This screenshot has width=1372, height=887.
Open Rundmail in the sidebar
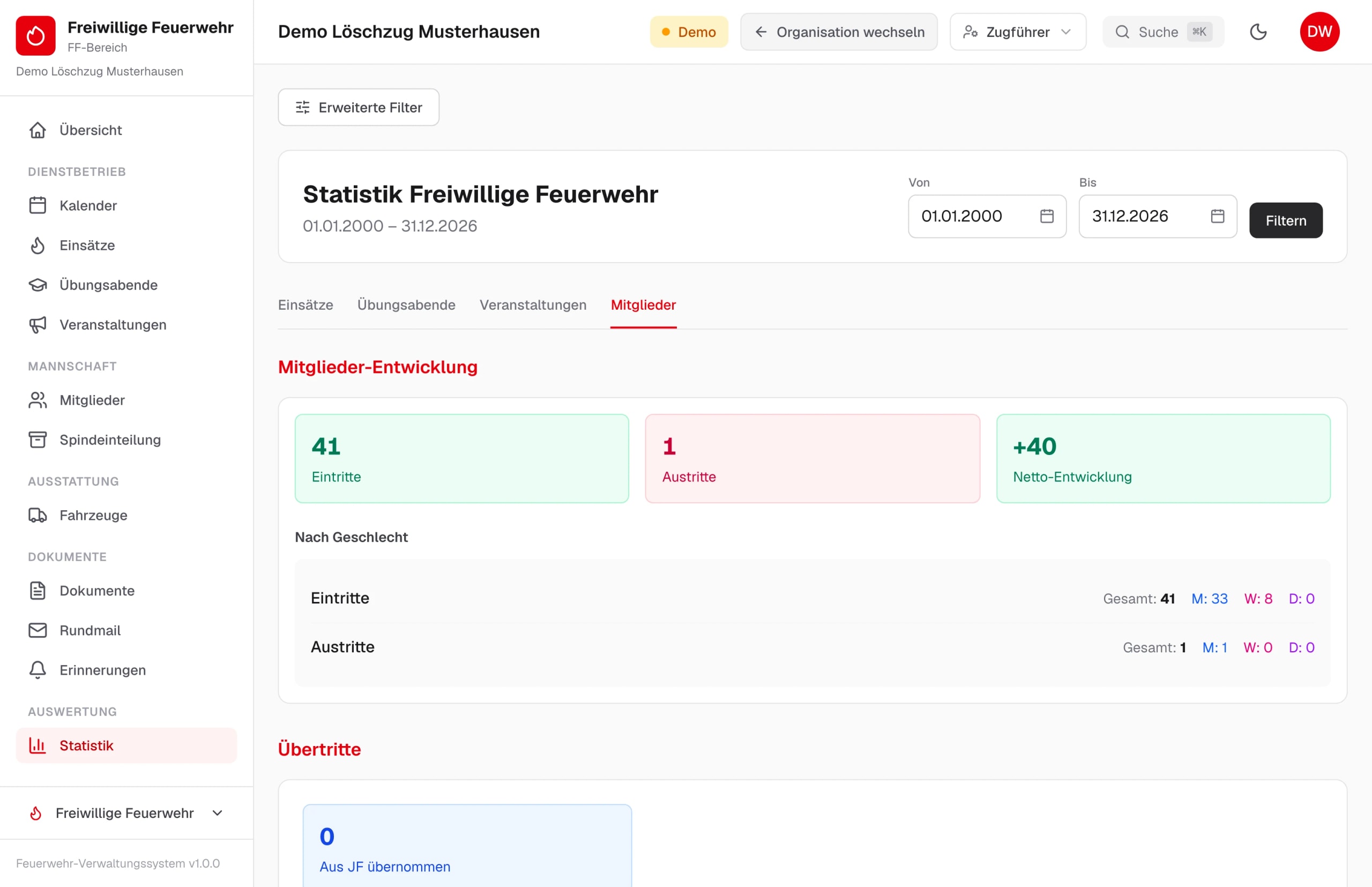(126, 631)
